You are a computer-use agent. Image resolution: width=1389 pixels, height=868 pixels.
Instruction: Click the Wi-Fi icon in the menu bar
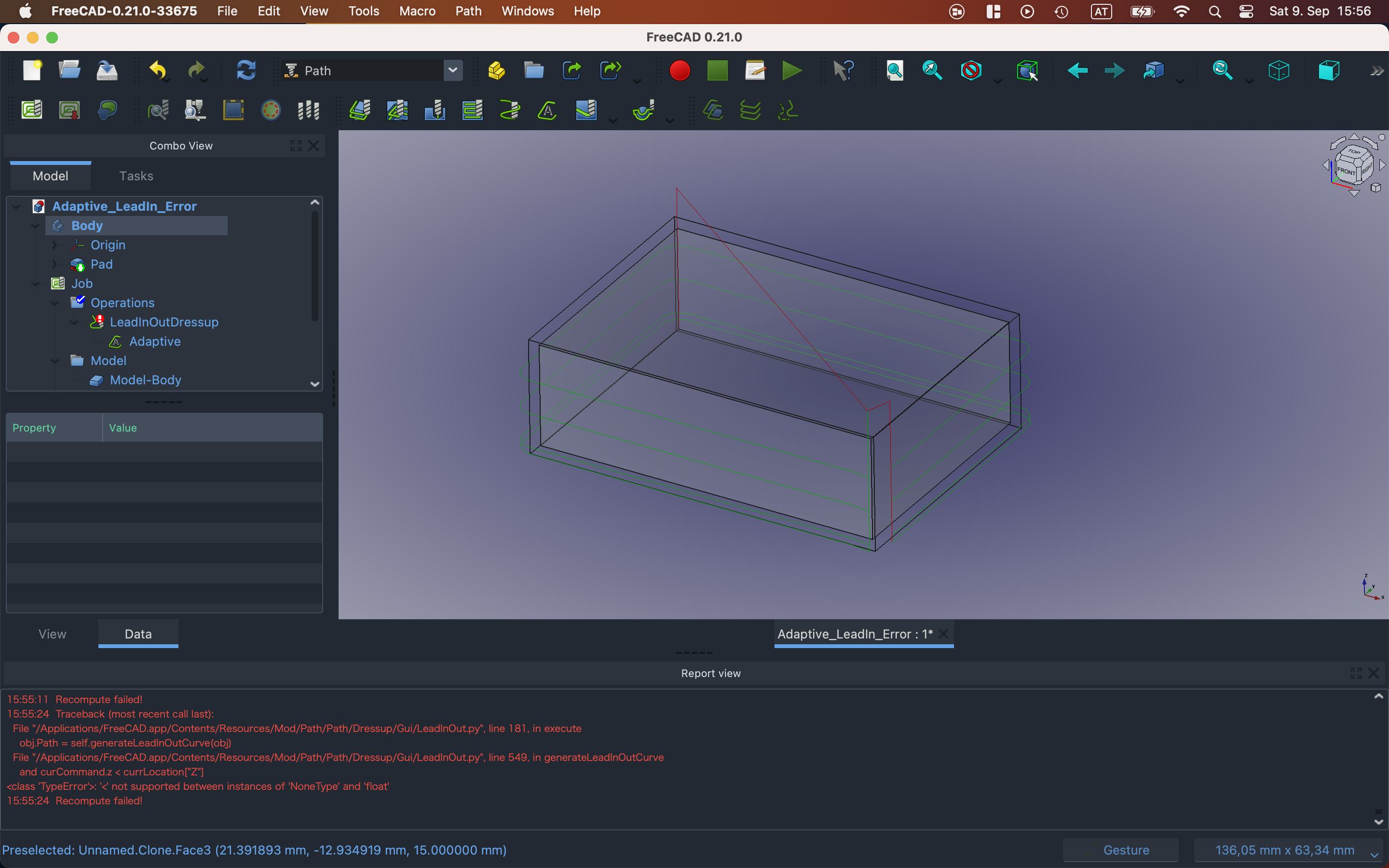coord(1181,11)
